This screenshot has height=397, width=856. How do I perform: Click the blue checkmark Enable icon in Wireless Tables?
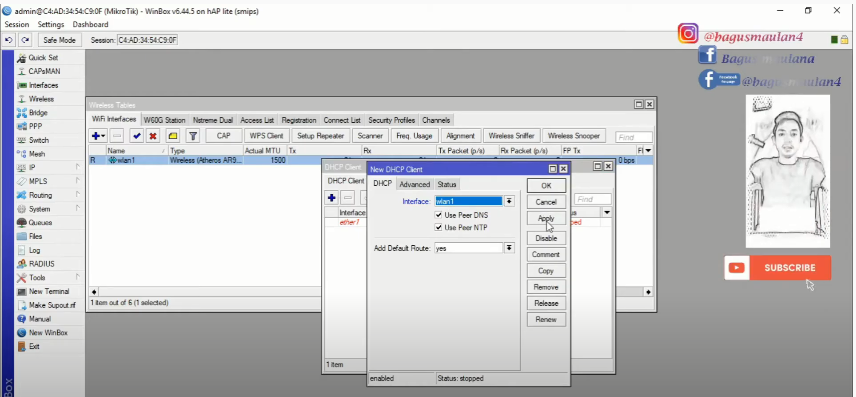click(x=136, y=136)
